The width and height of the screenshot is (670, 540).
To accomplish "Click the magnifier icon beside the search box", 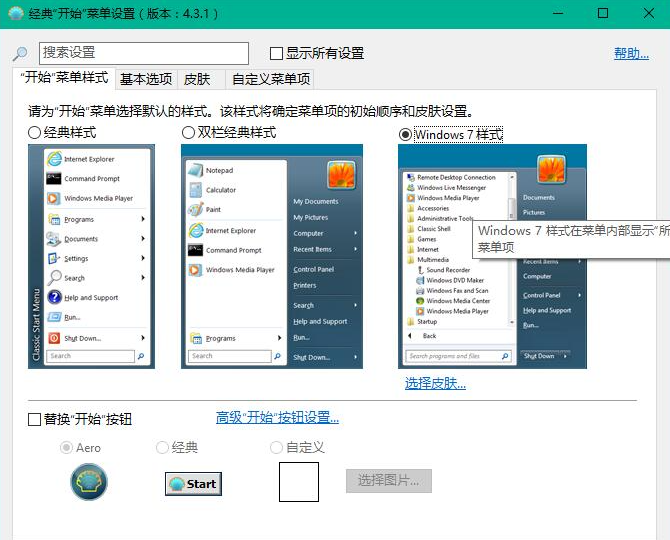I will click(x=20, y=54).
